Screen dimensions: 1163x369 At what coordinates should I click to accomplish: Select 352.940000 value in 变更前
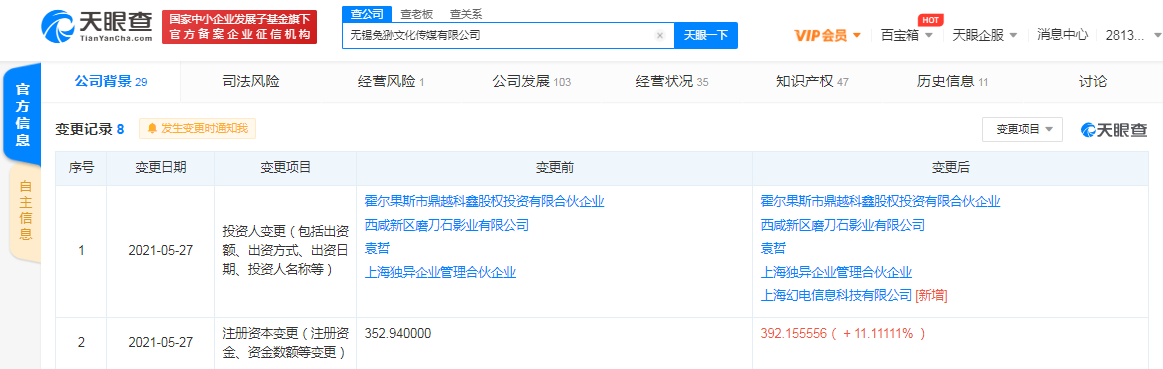pyautogui.click(x=398, y=334)
